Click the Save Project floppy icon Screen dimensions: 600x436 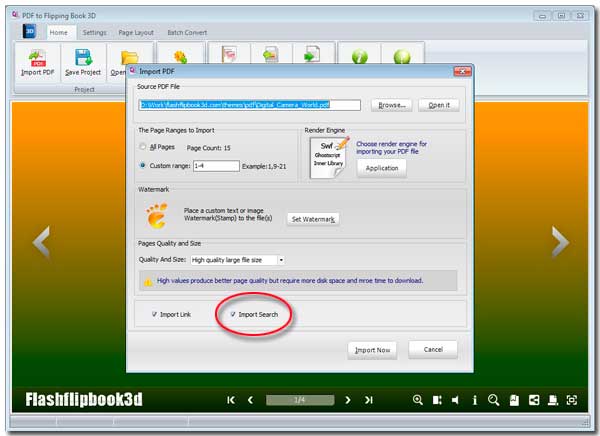83,57
